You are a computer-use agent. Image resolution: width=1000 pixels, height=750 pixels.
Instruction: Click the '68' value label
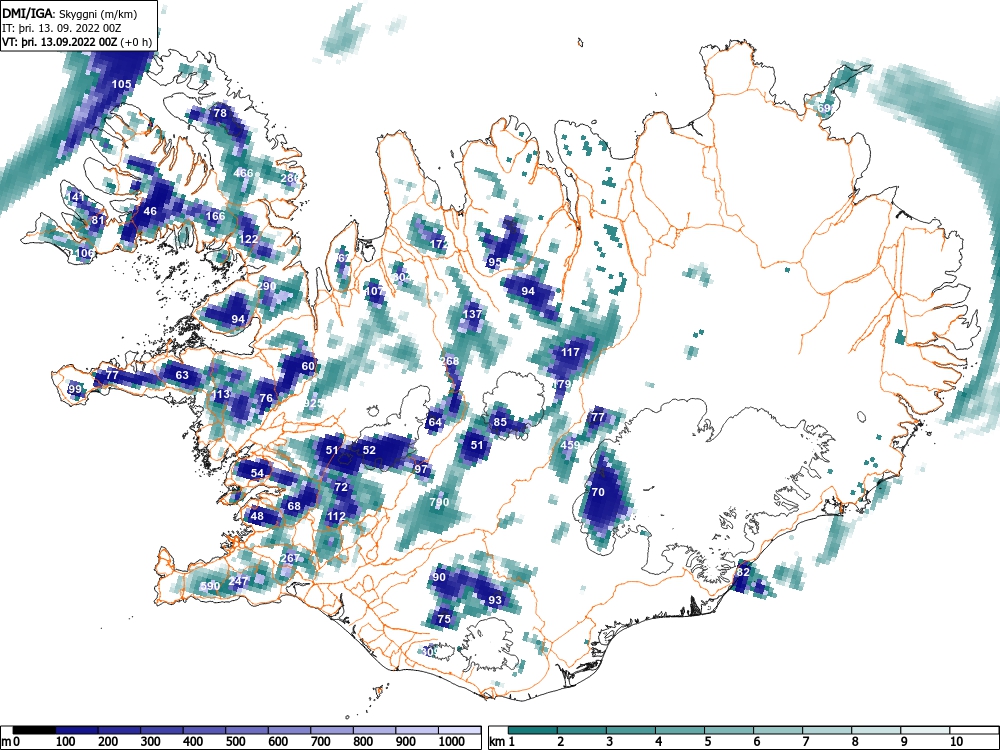[294, 506]
